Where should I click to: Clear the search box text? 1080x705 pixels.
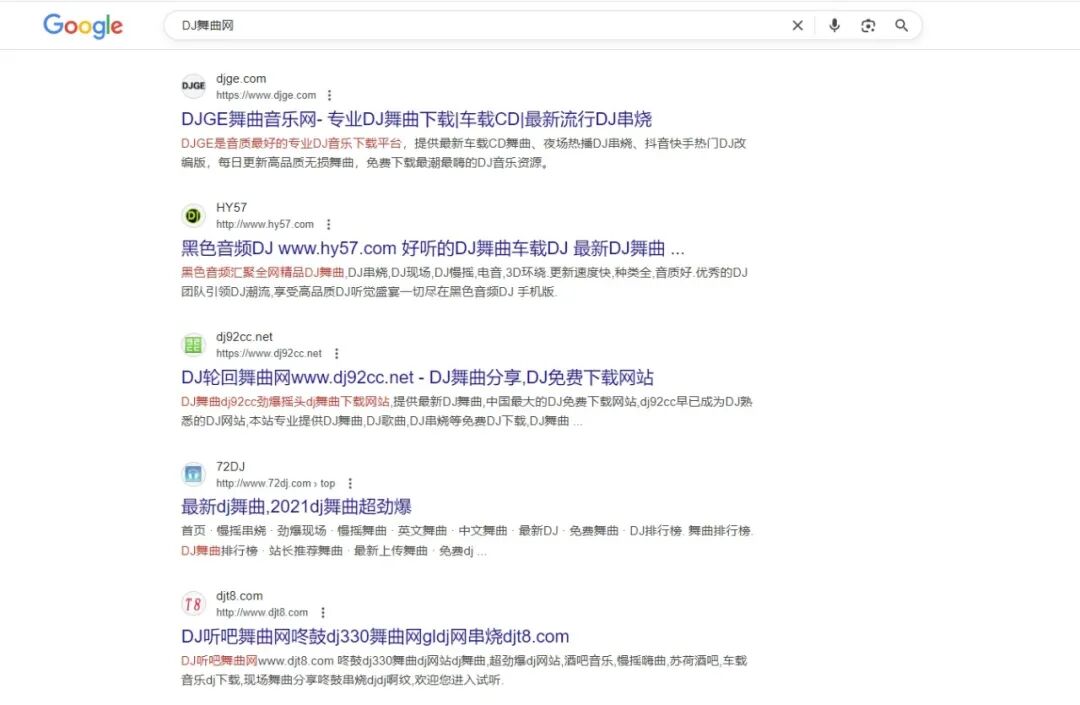point(798,25)
